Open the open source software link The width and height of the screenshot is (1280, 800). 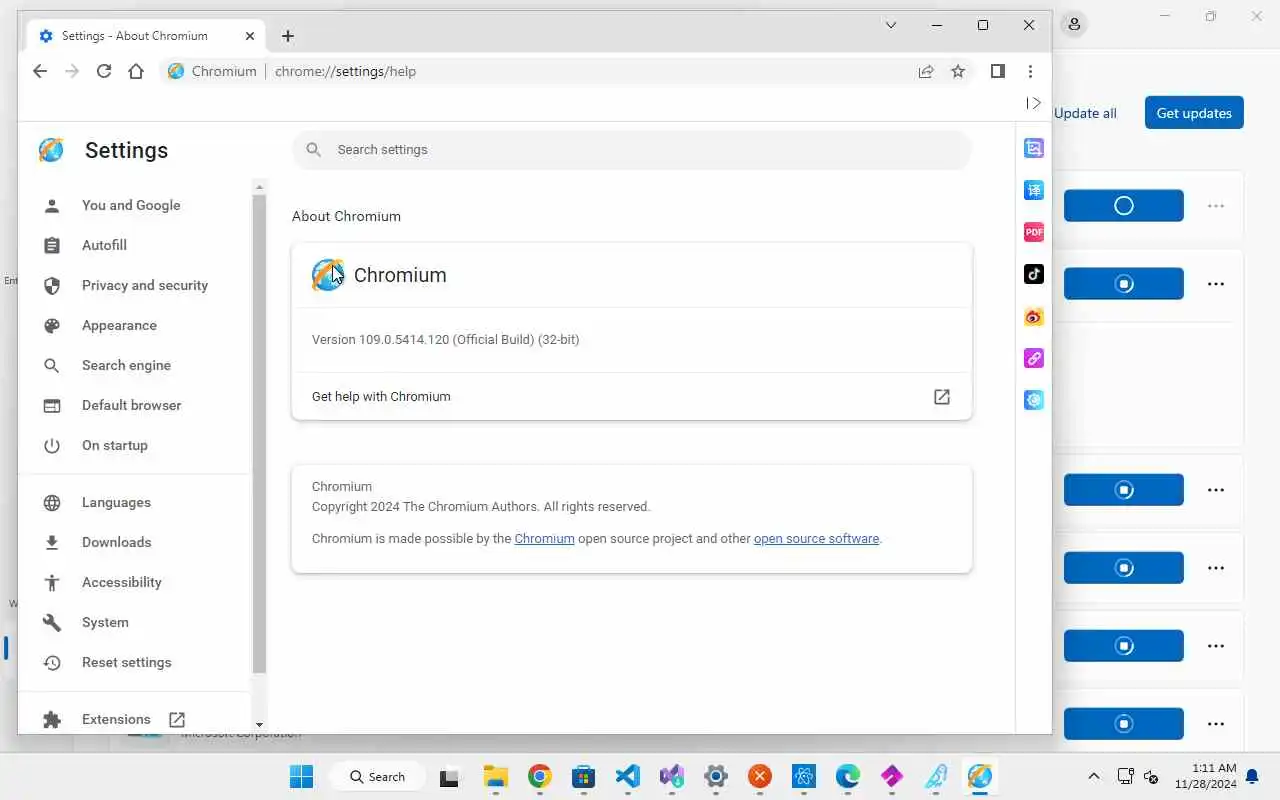click(816, 538)
